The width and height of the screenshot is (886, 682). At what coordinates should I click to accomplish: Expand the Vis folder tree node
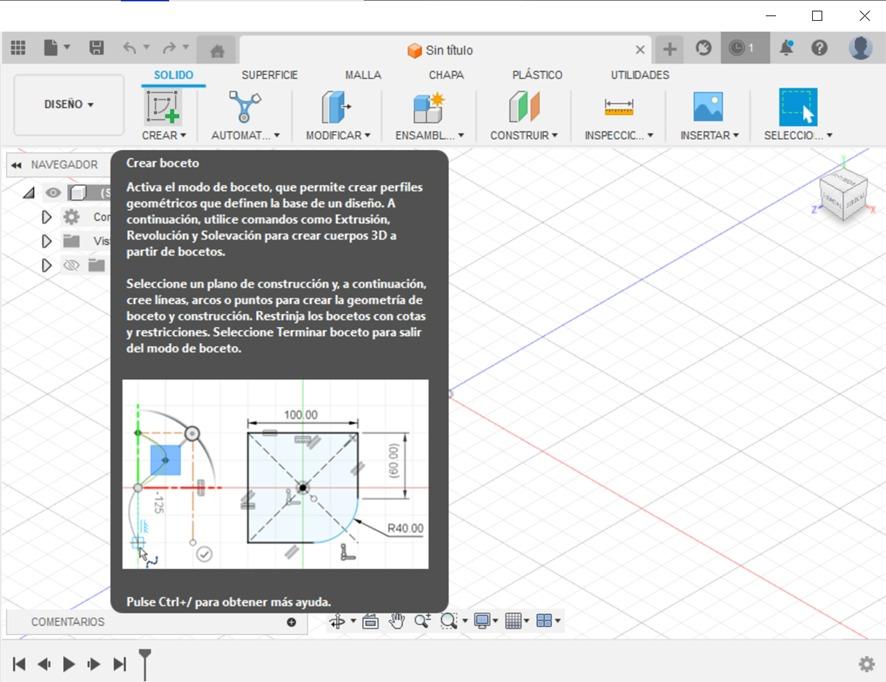tap(46, 241)
